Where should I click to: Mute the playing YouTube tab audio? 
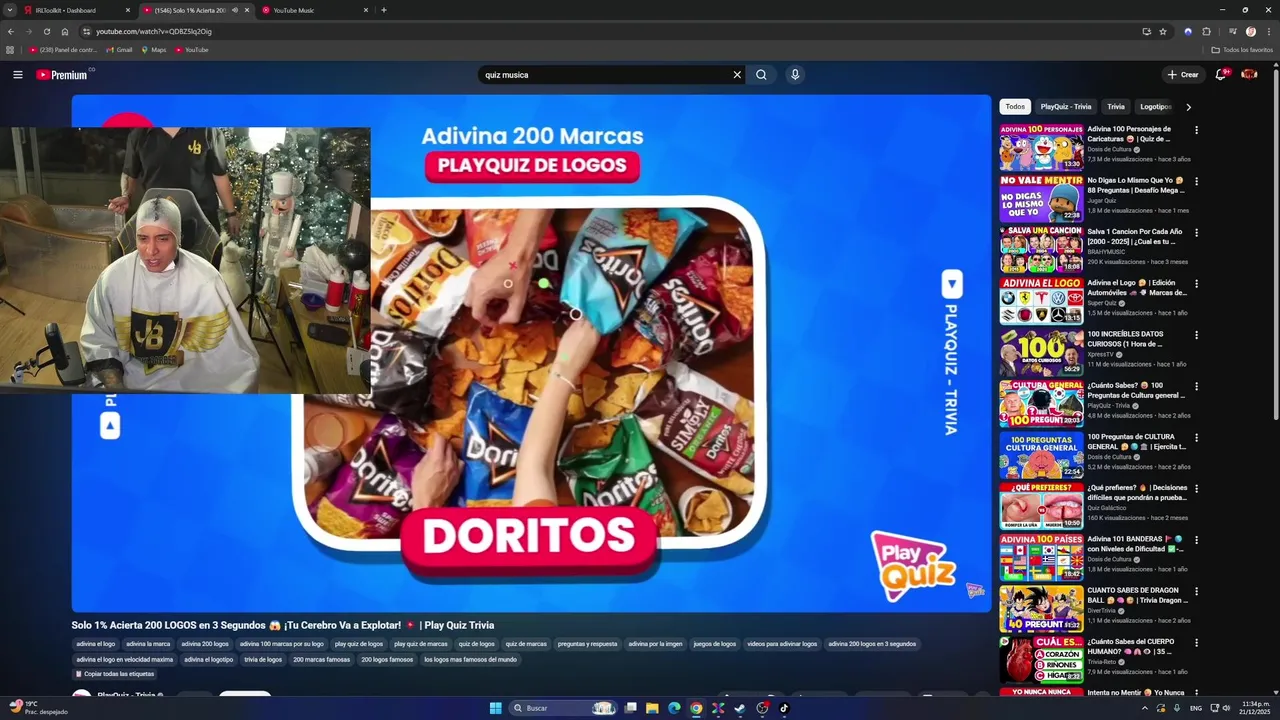coord(235,10)
